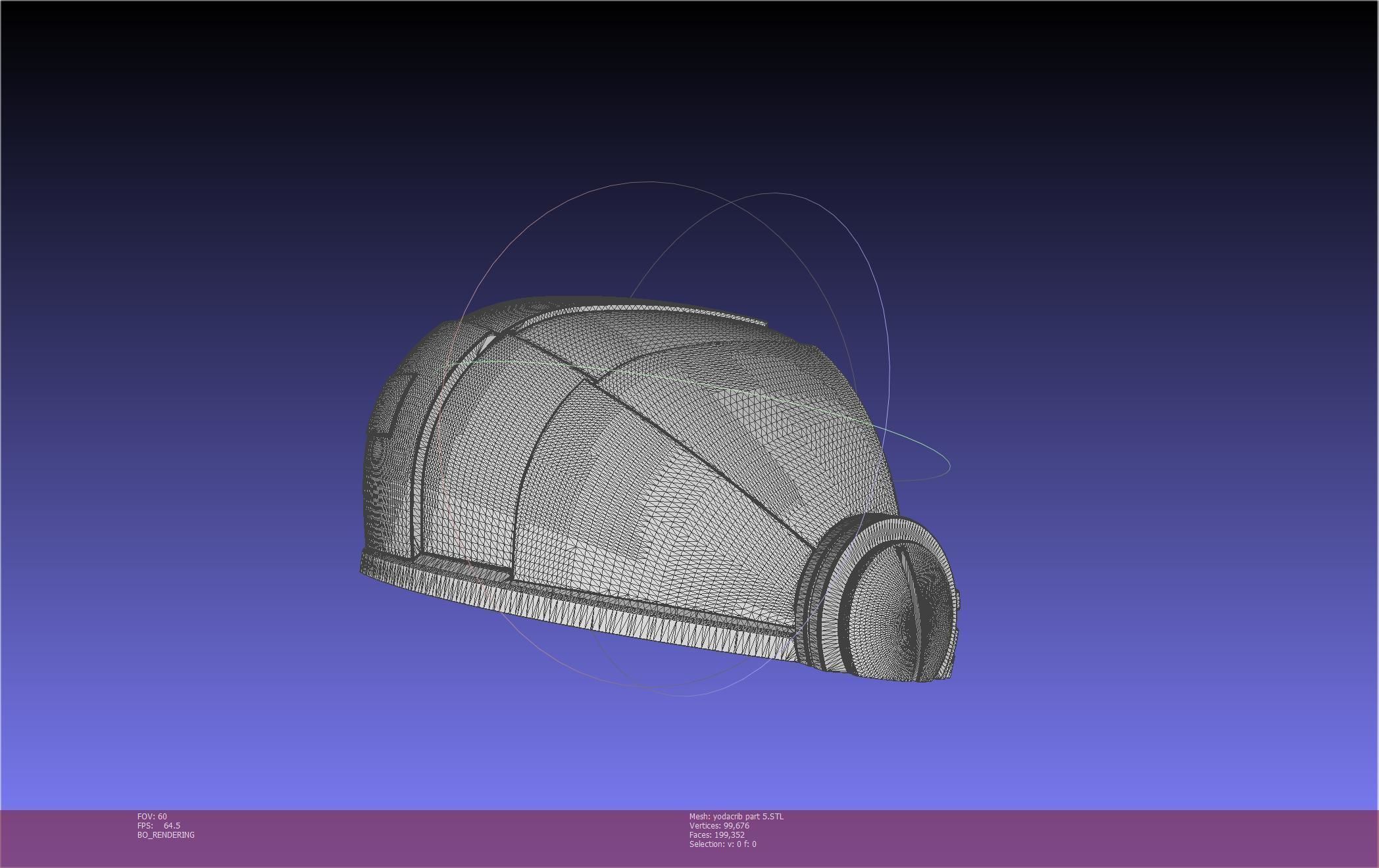Viewport: 1379px width, 868px height.
Task: Click the pink trackball circle at its top
Action: 651,182
